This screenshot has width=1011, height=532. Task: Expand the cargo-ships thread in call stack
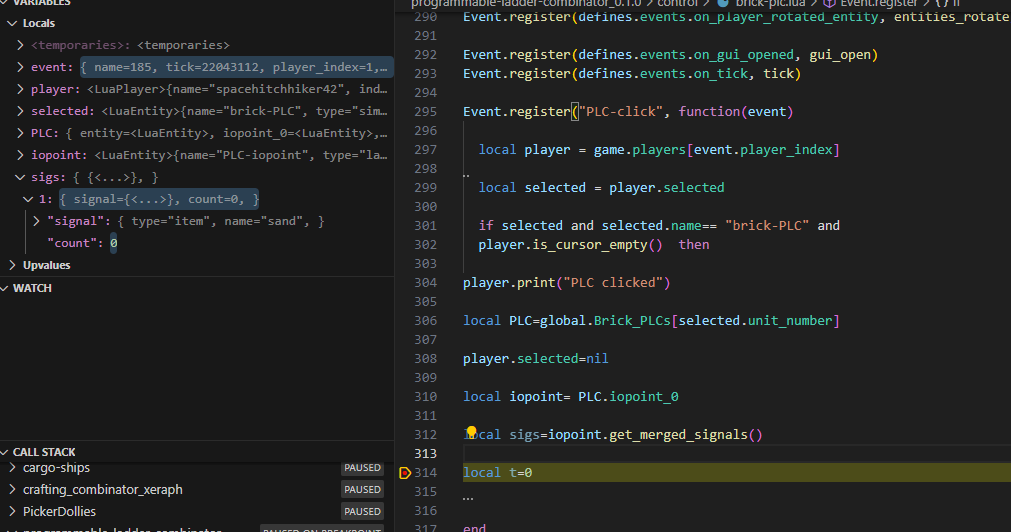[12, 468]
